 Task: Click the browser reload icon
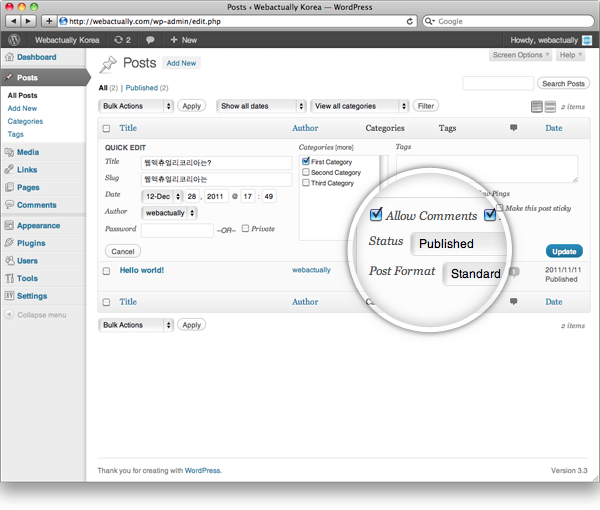[409, 21]
